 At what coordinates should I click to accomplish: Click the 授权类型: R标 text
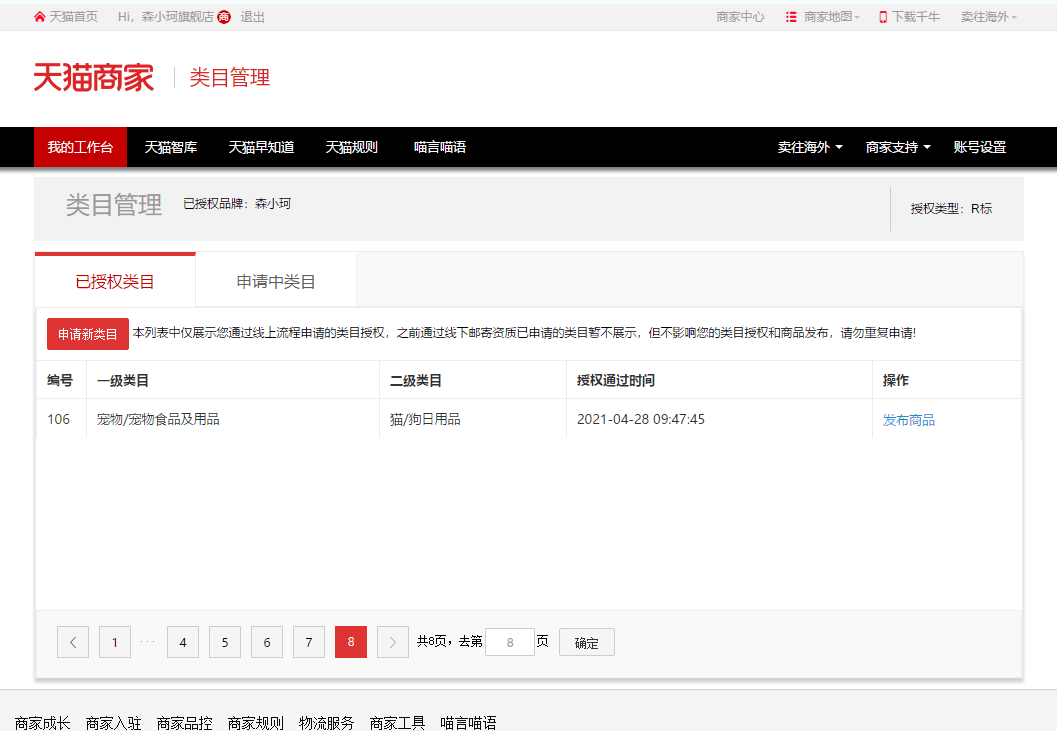tap(951, 209)
